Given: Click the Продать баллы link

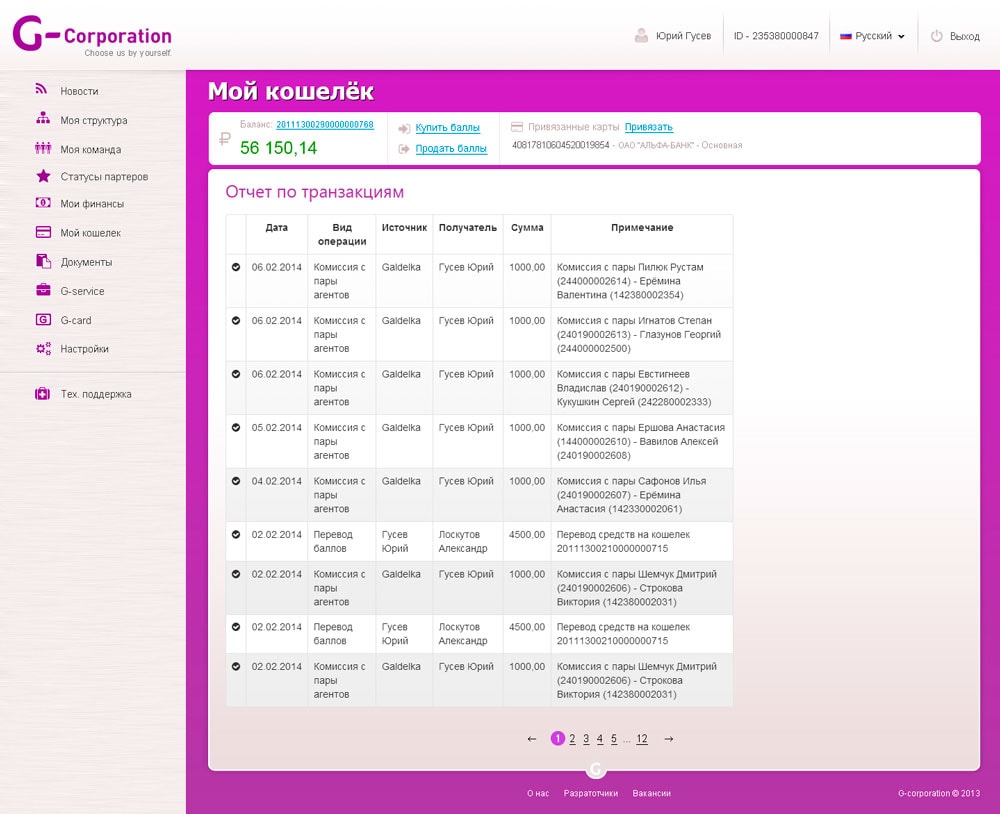Looking at the screenshot, I should click(x=451, y=149).
